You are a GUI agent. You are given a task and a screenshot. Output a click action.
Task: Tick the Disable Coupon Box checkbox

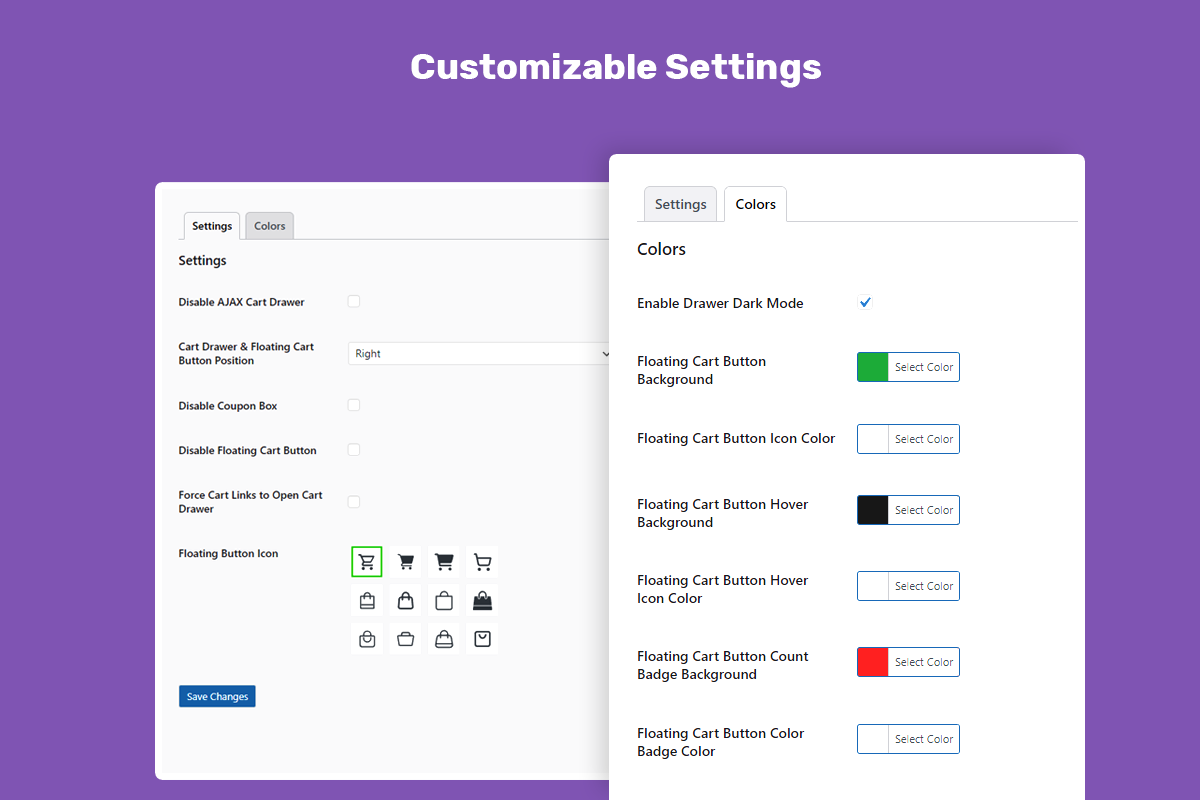(x=354, y=405)
